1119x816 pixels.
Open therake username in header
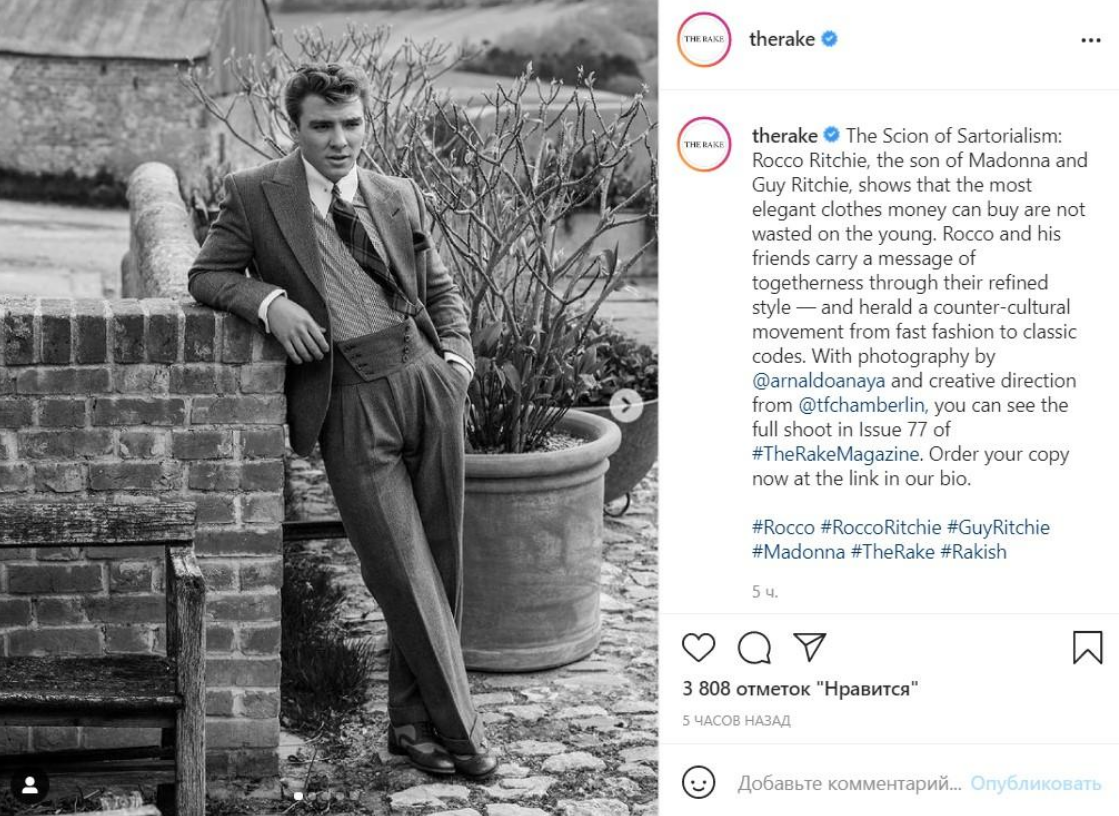point(782,40)
